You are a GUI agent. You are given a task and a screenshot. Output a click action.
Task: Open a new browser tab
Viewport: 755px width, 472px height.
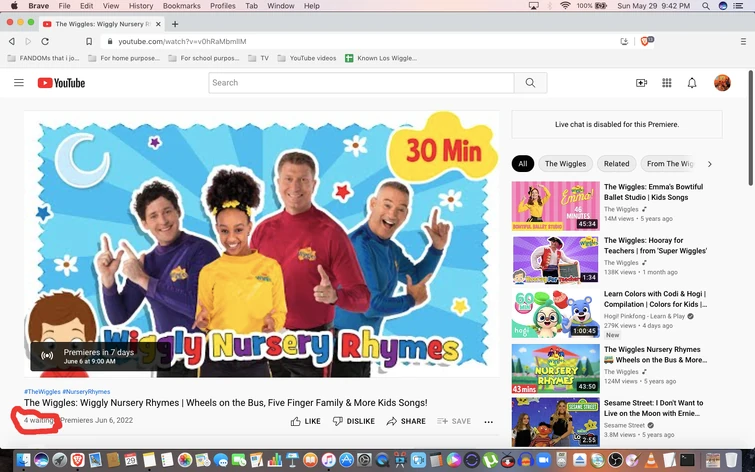(x=175, y=24)
